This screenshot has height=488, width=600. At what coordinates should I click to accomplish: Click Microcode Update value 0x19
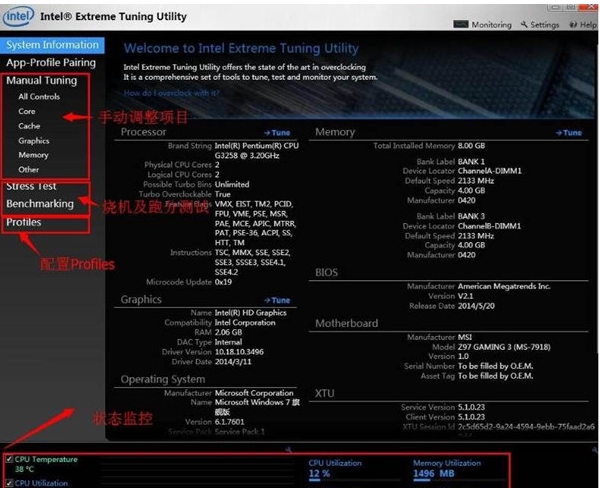pos(223,282)
